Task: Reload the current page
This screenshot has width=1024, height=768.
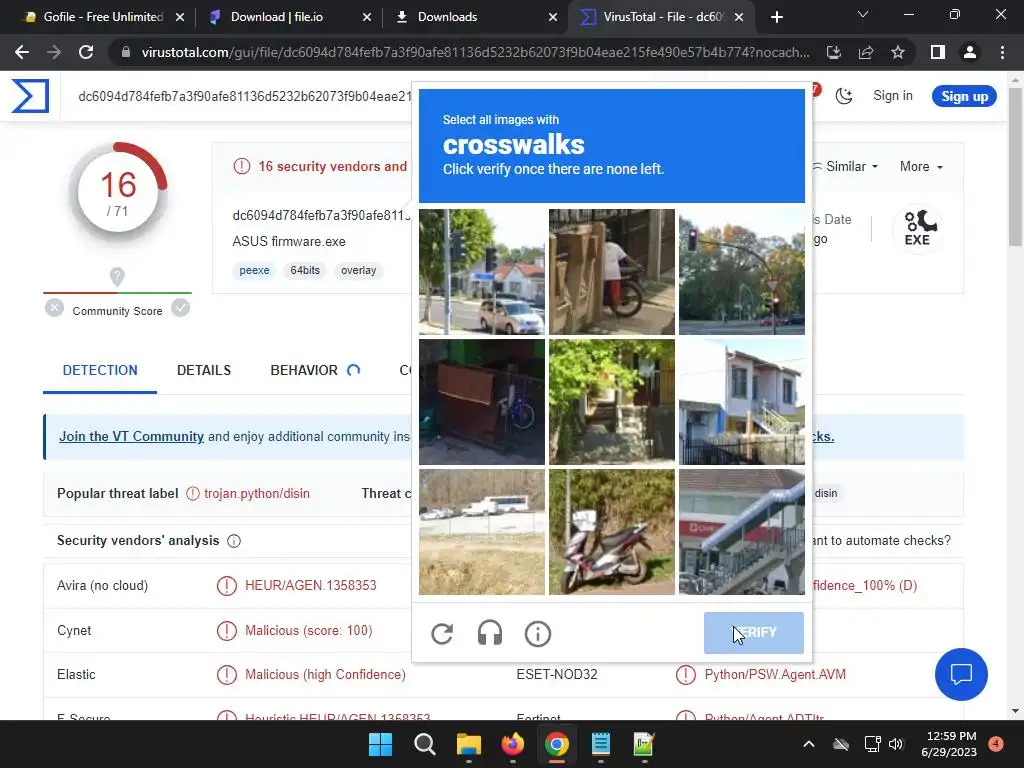Action: (x=86, y=52)
